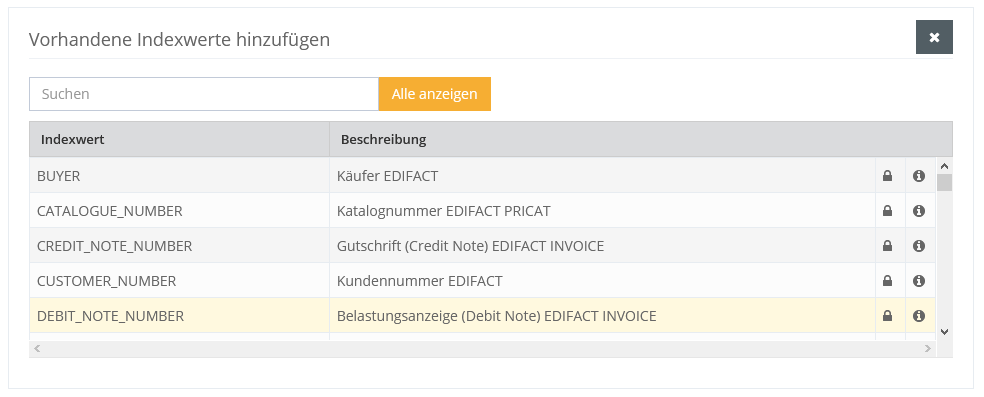The height and width of the screenshot is (397, 984).
Task: Sort by the Indexwert column header
Action: coord(73,139)
